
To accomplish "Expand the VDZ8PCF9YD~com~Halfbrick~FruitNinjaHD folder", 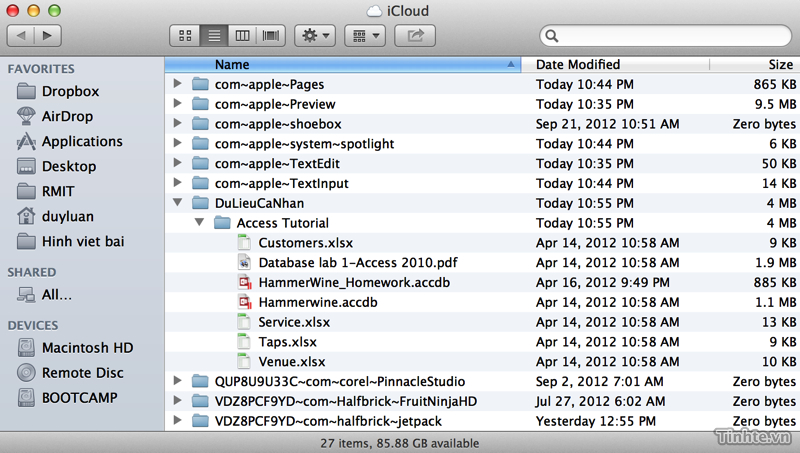I will pyautogui.click(x=177, y=400).
